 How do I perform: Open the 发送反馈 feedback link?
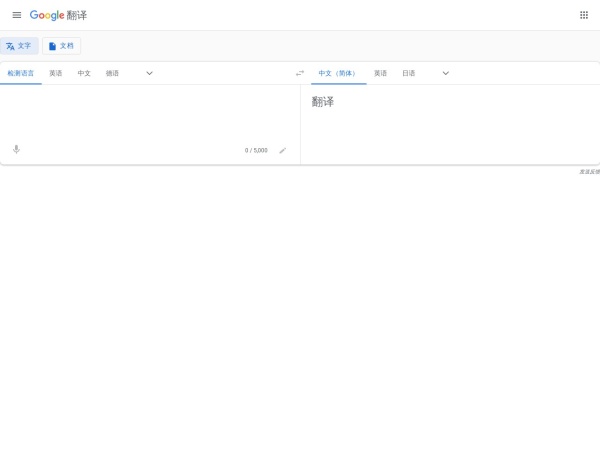[x=589, y=172]
